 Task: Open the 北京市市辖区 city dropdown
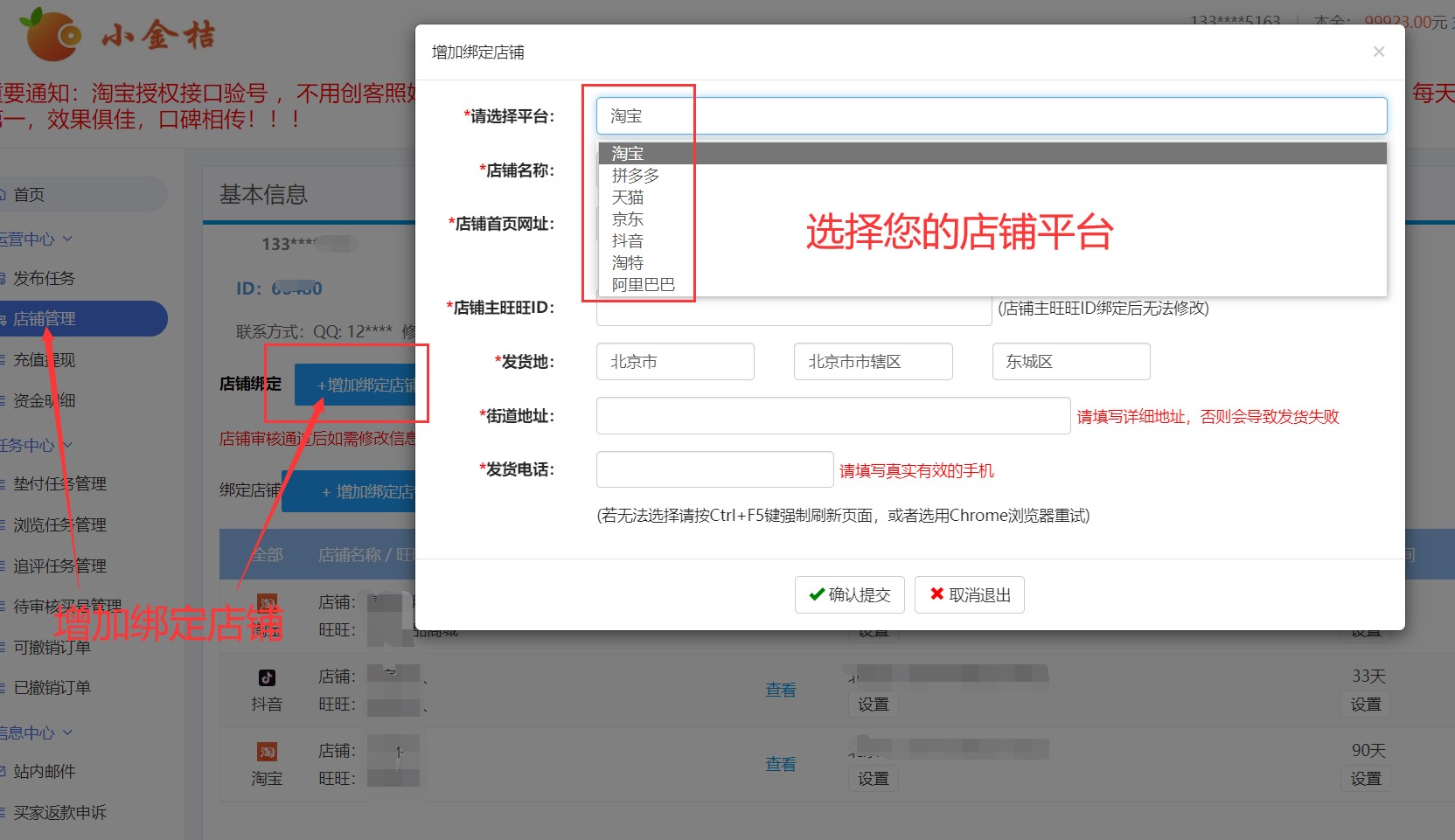[873, 362]
